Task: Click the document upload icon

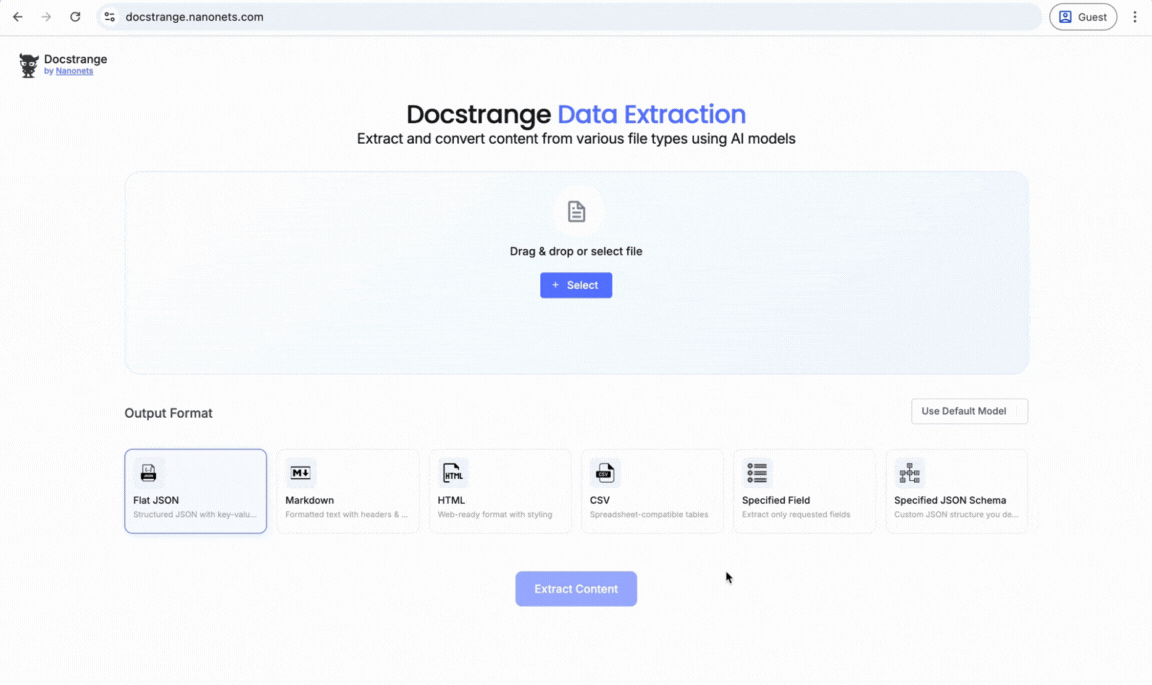Action: (x=576, y=210)
